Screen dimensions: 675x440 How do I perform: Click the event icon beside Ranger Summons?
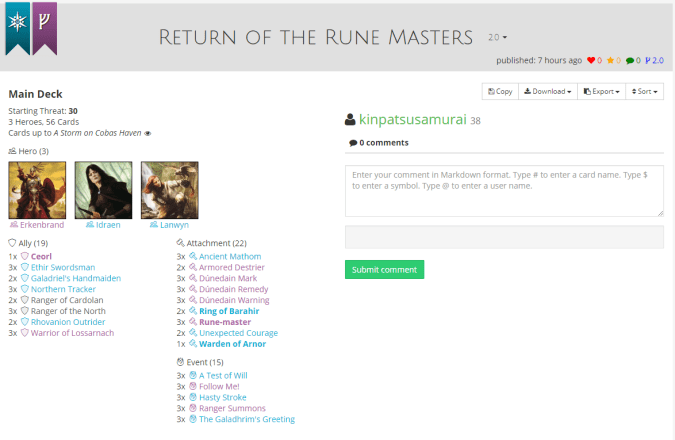point(193,408)
